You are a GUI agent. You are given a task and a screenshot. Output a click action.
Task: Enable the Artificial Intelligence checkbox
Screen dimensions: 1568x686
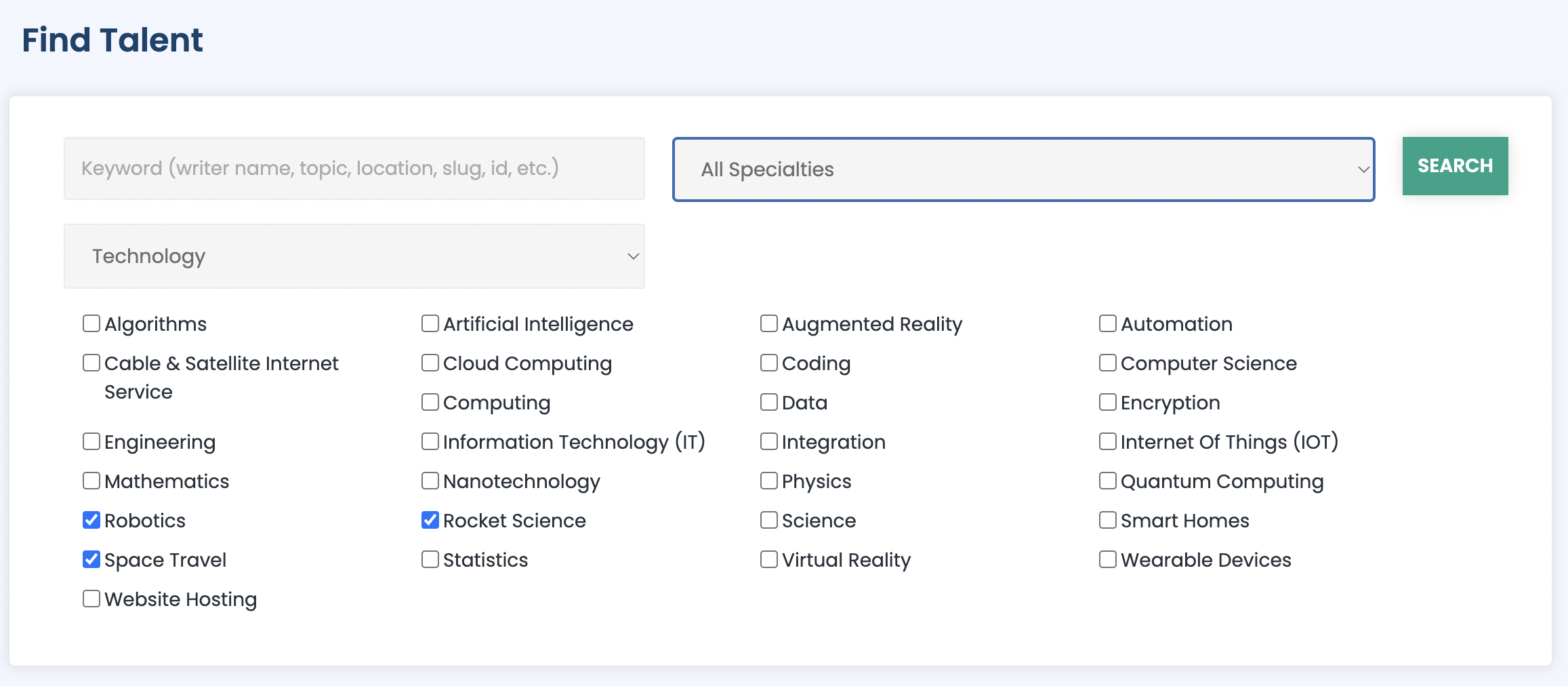click(x=430, y=323)
